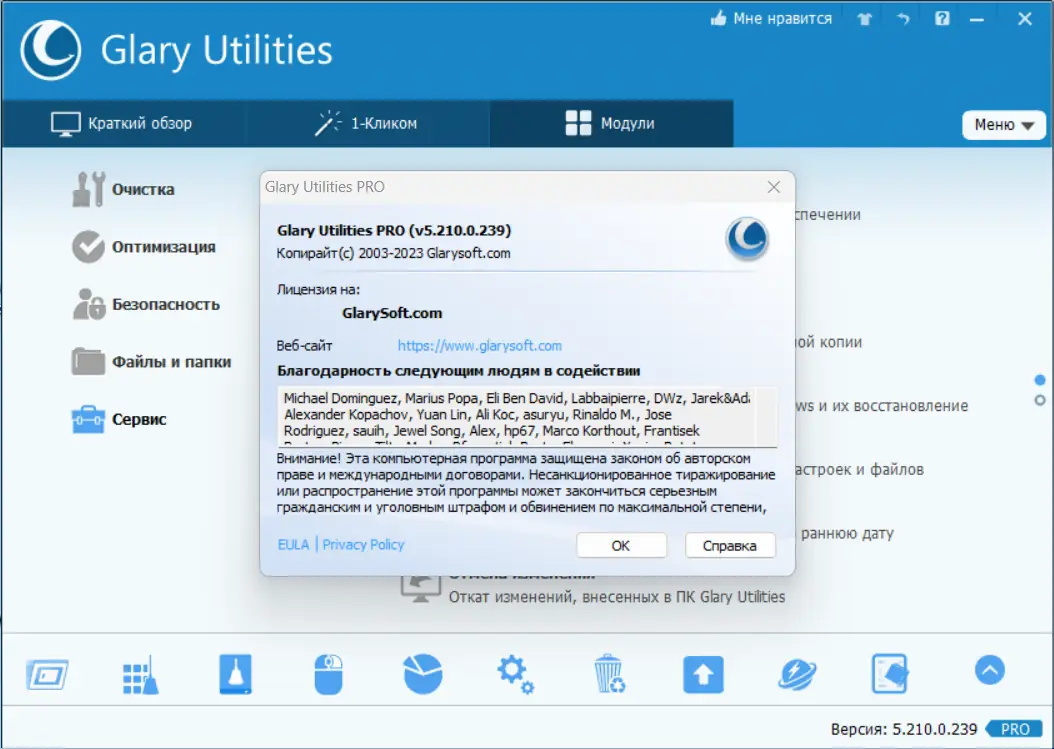Open the disk analyzer pie chart icon
The width and height of the screenshot is (1054, 749).
pos(422,674)
